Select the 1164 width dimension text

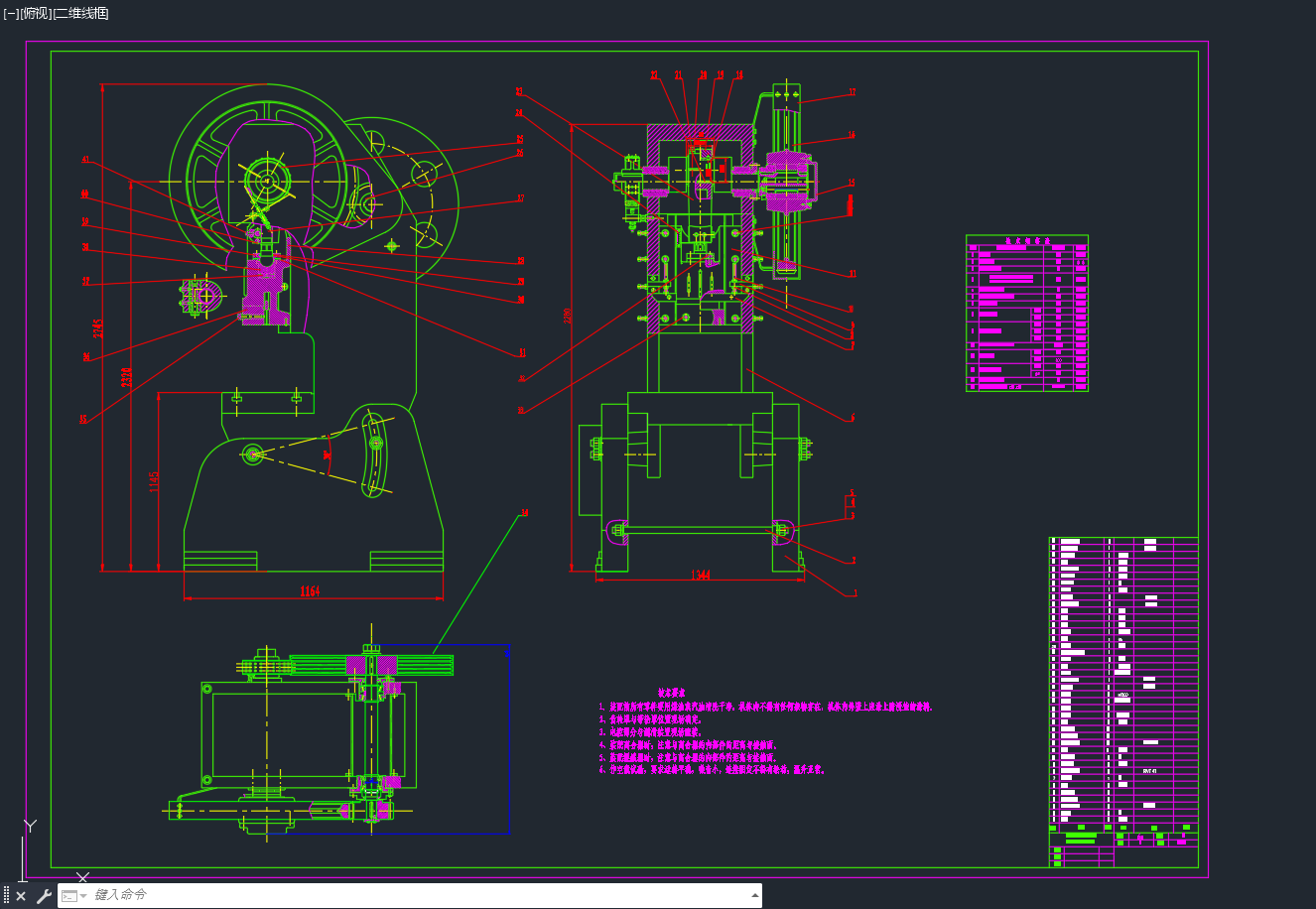point(310,591)
